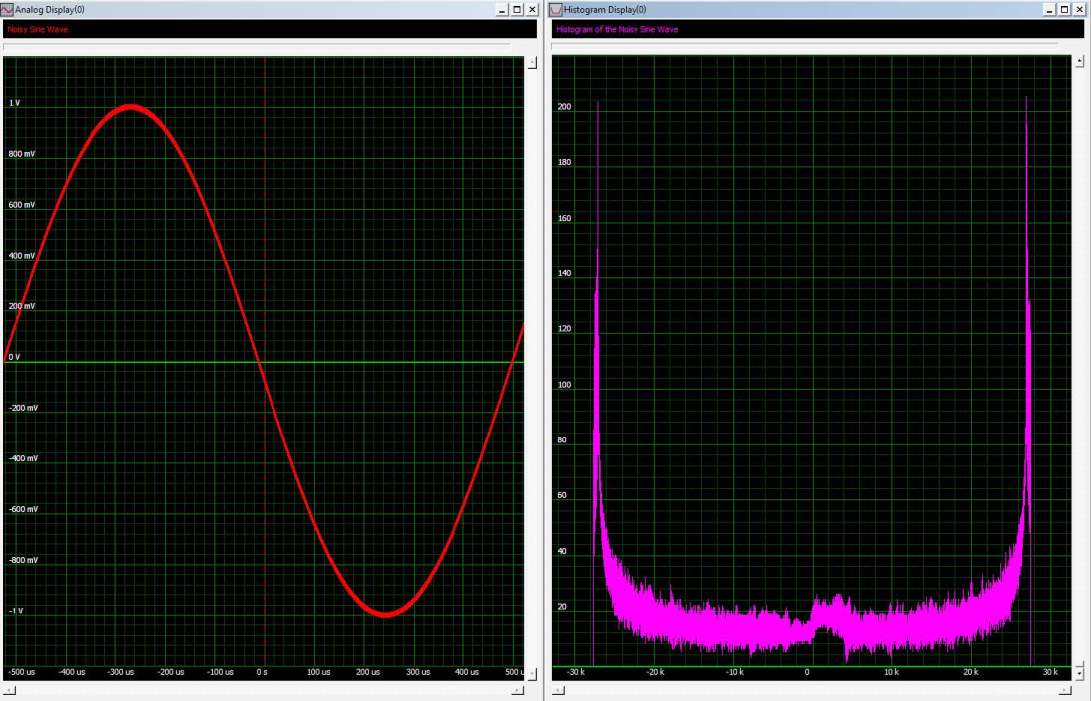Screen dimensions: 1091x701
Task: Maximize the Analog Display window
Action: (517, 9)
